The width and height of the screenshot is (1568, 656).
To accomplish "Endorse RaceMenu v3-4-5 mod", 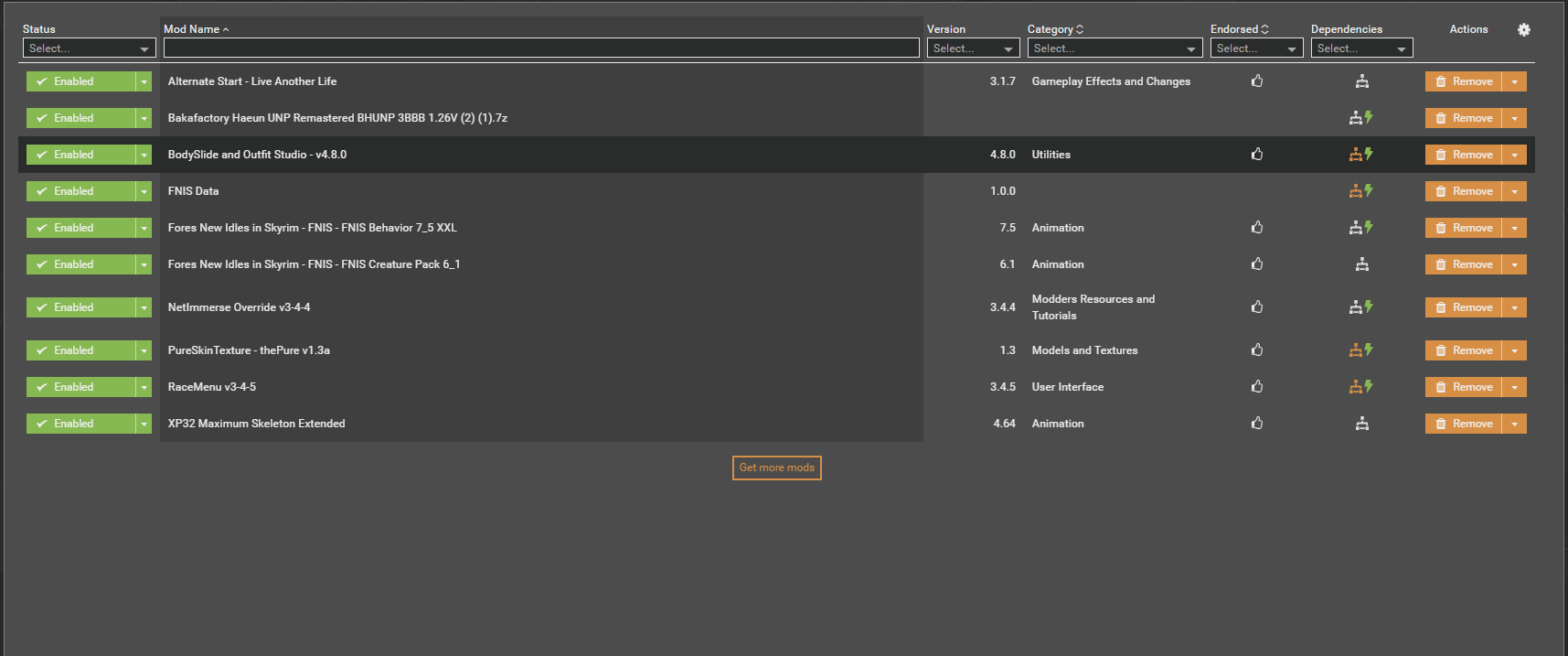I will (x=1257, y=387).
